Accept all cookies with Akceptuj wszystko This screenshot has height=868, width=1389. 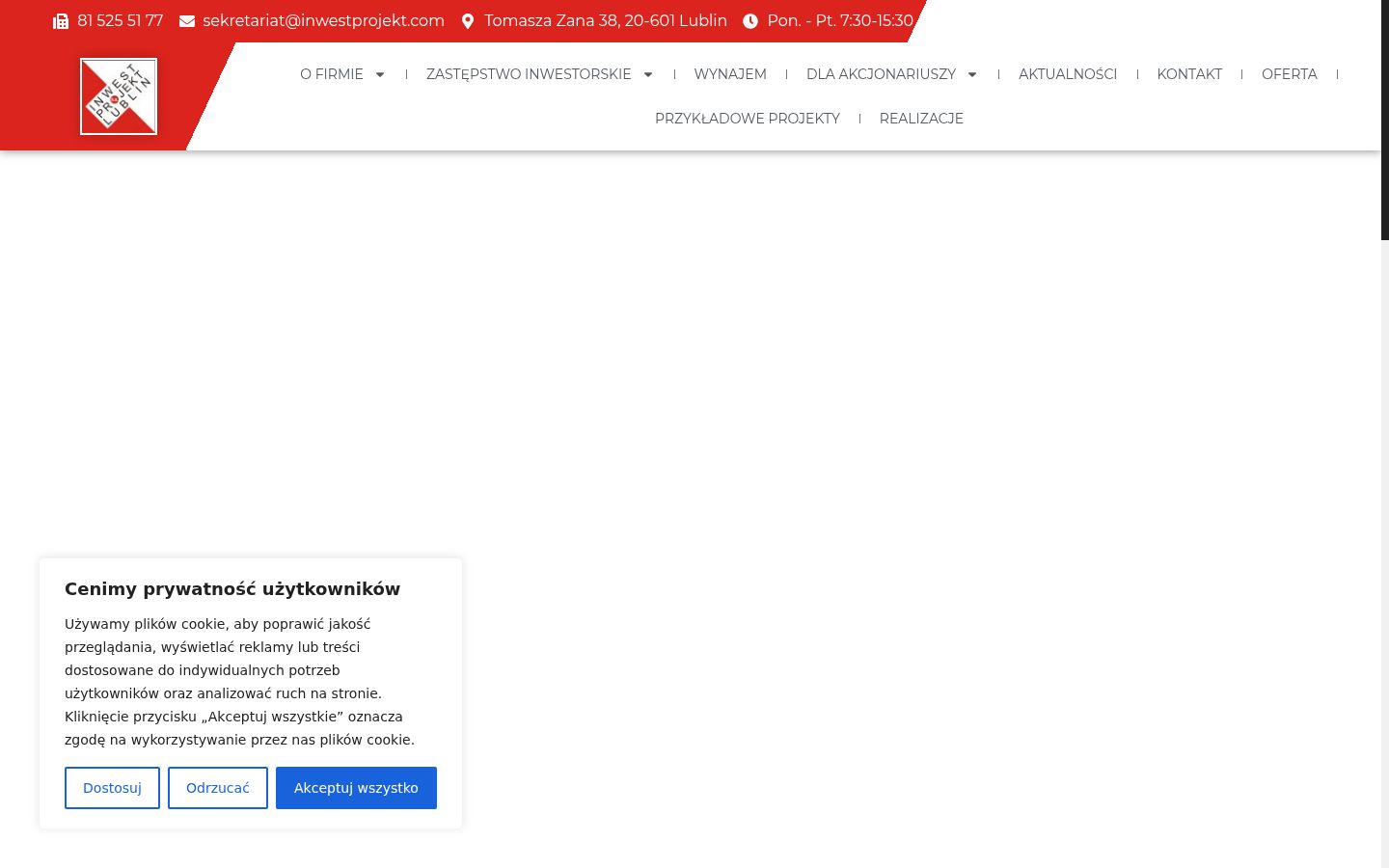pos(356,788)
